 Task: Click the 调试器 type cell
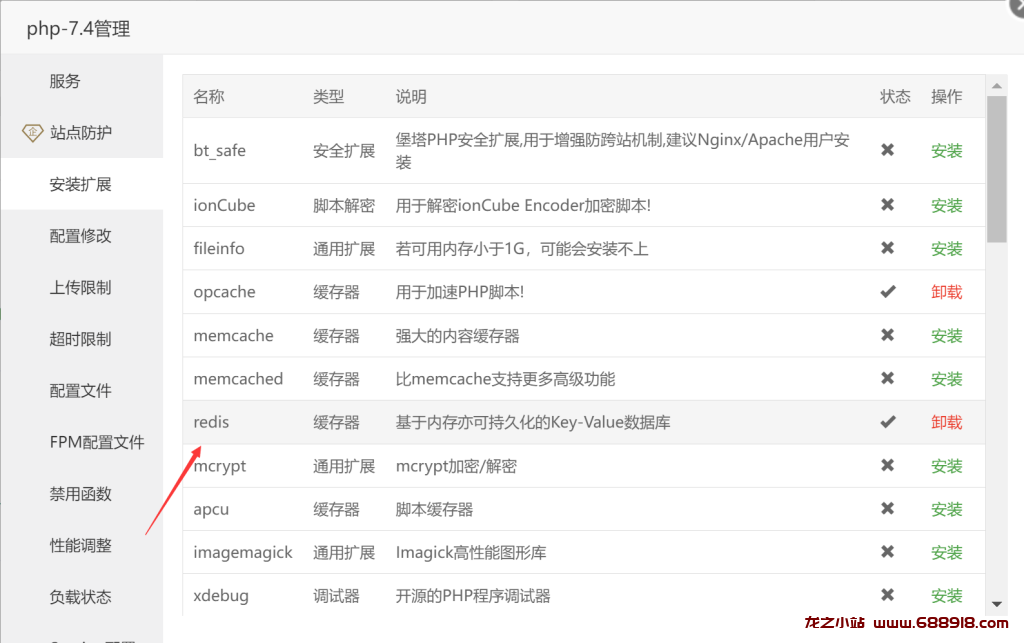(x=336, y=595)
